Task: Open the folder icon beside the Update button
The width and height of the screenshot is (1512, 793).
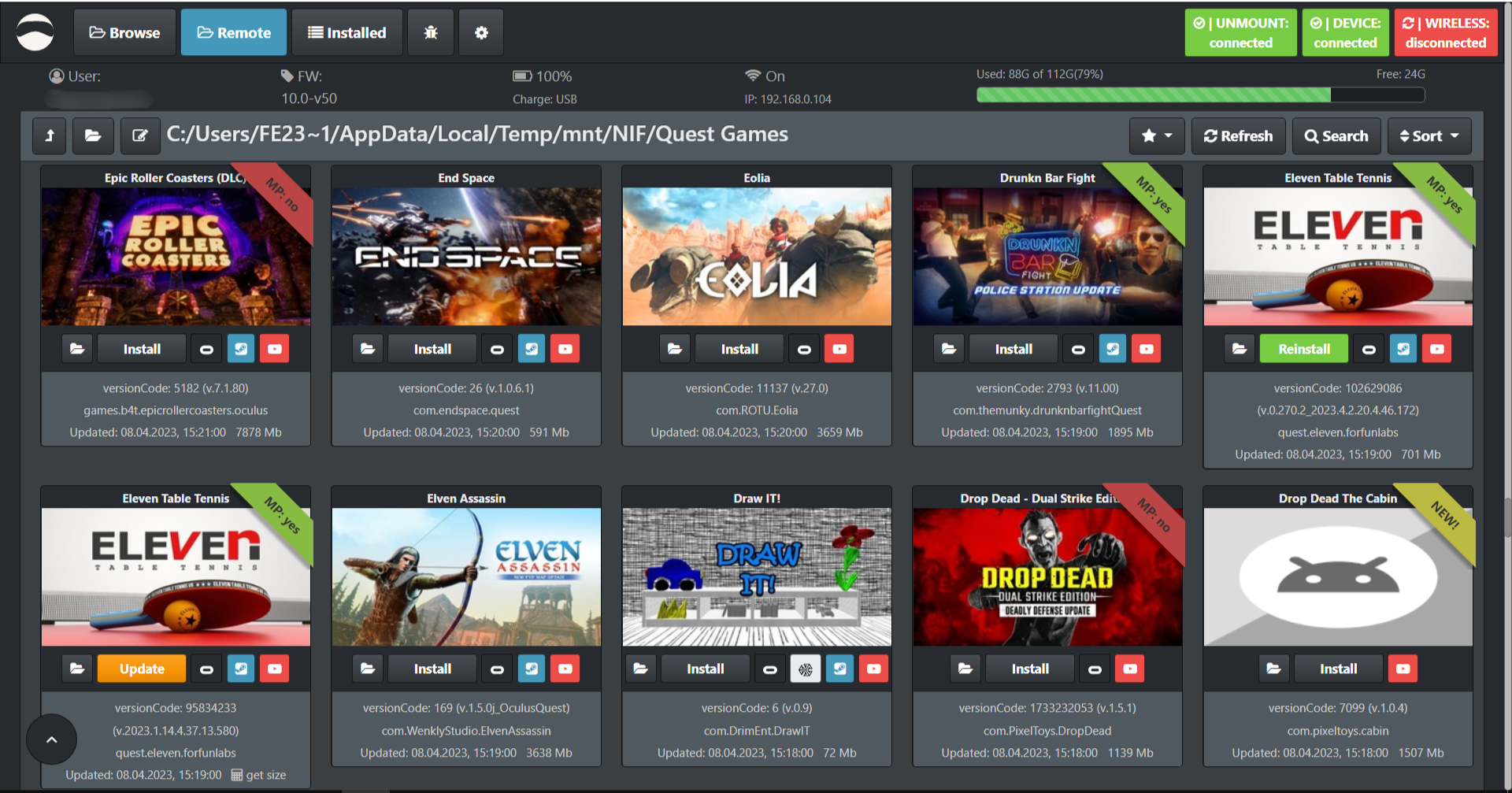Action: click(77, 669)
